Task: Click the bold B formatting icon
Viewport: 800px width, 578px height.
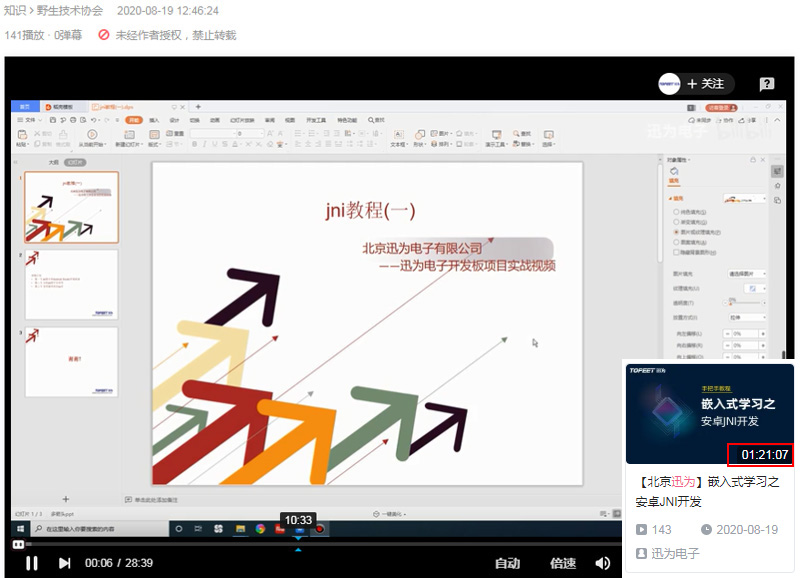Action: tap(194, 144)
